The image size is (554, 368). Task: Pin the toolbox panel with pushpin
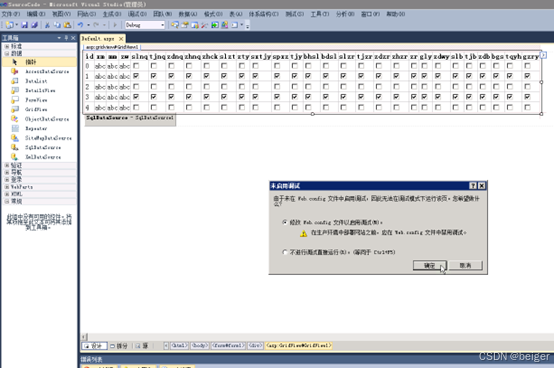click(x=66, y=38)
